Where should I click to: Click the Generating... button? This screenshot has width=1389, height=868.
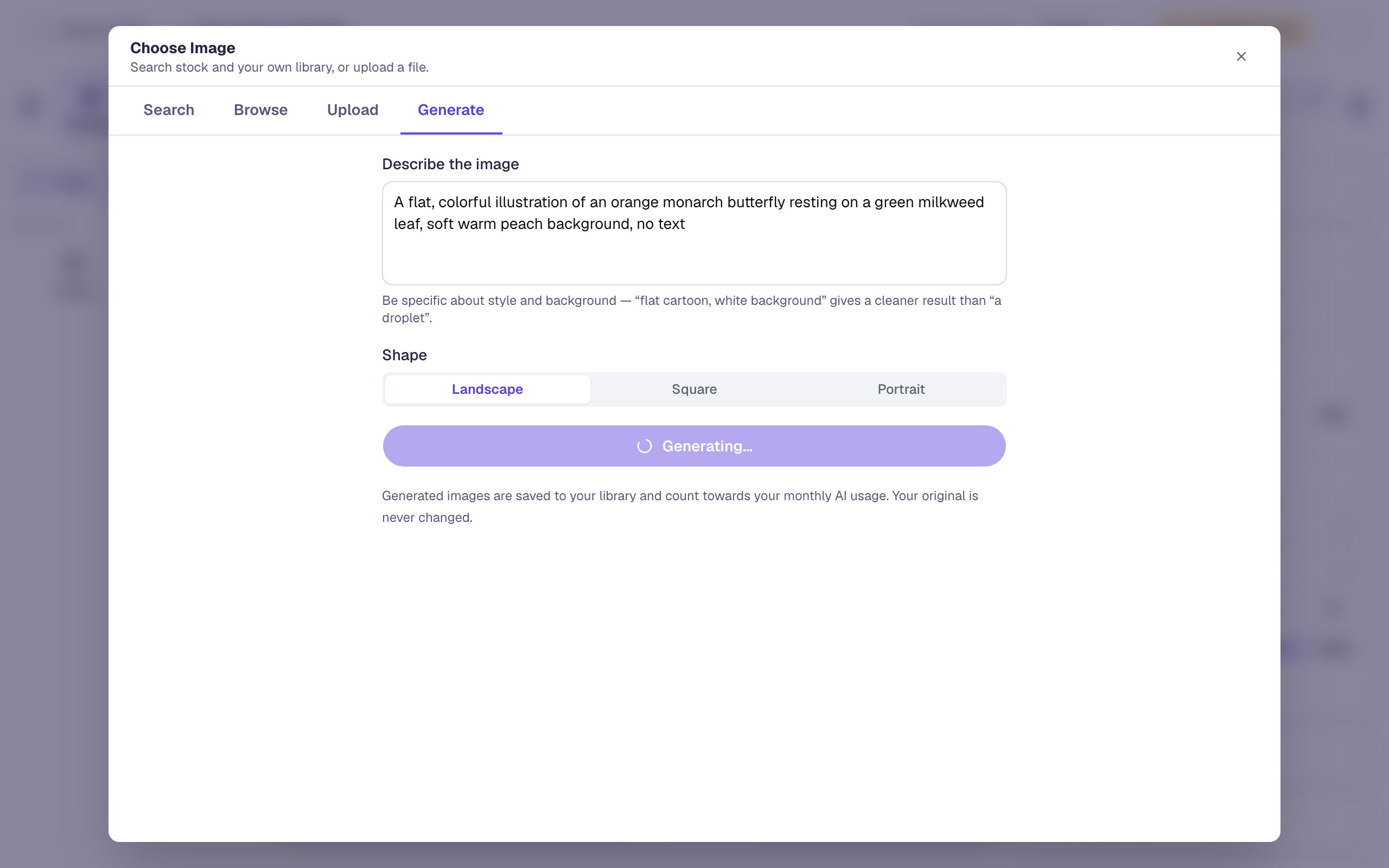coord(694,446)
